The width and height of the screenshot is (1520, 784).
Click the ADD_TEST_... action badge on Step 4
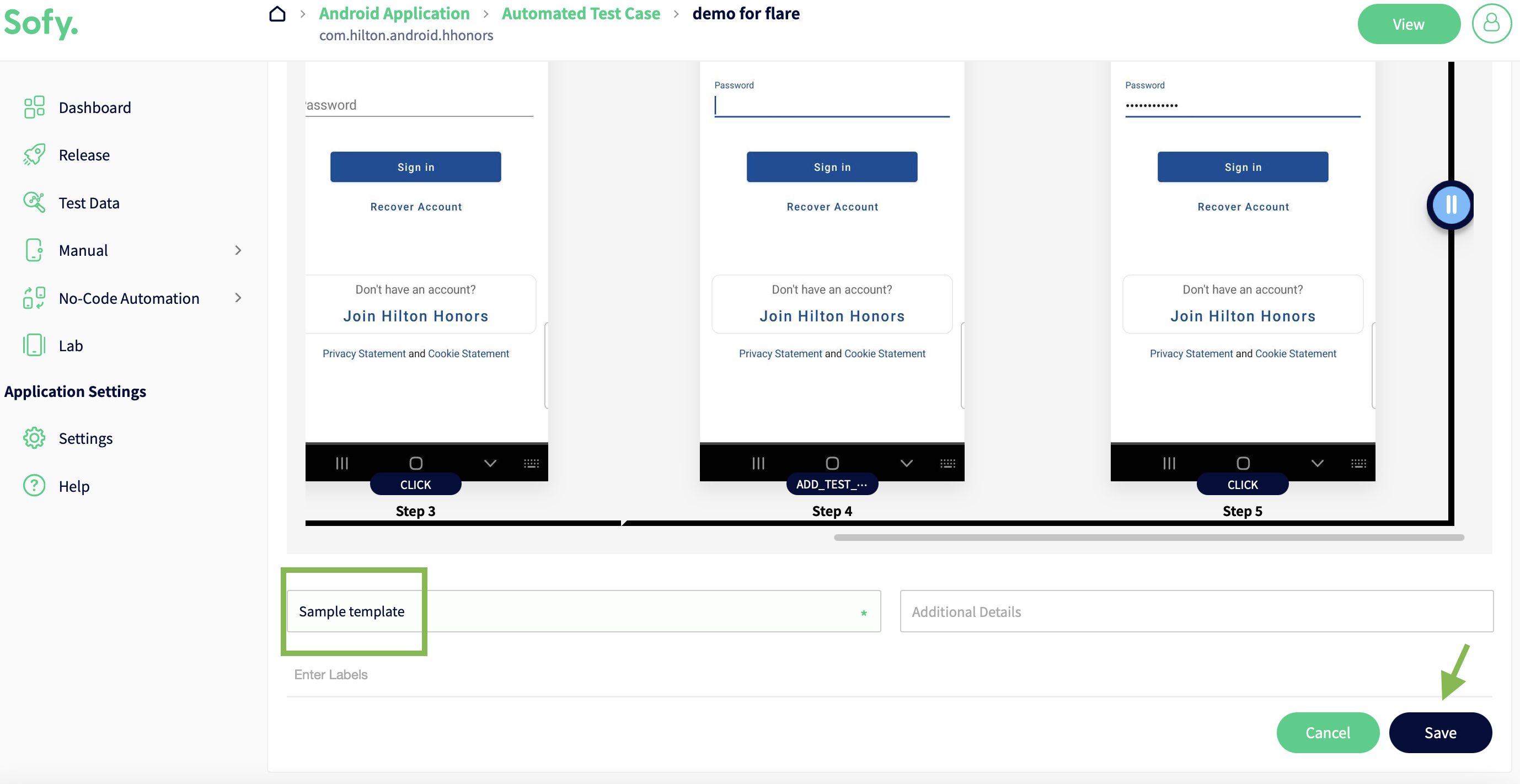(832, 484)
